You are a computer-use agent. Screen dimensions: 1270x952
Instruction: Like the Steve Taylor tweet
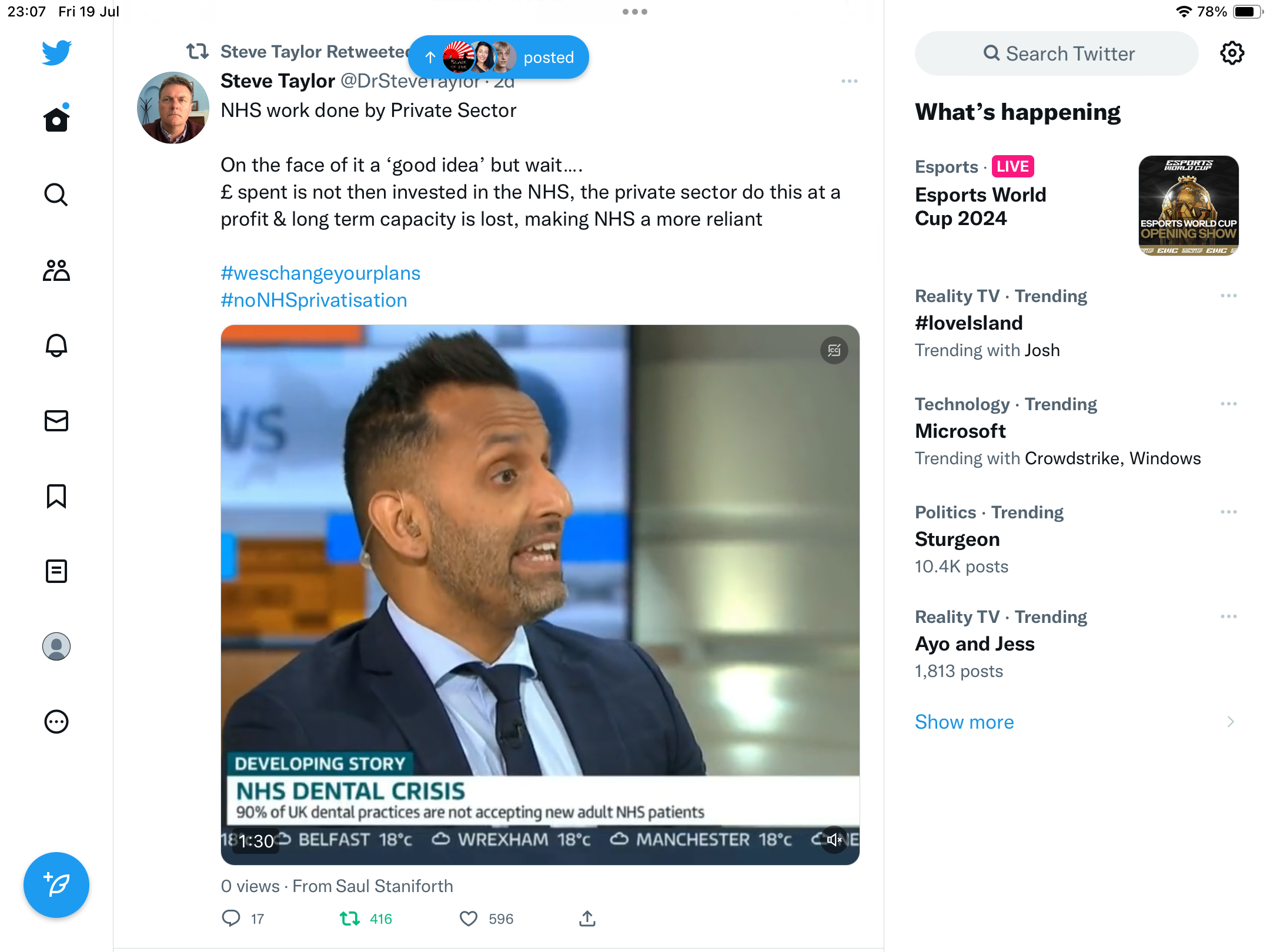[x=469, y=919]
